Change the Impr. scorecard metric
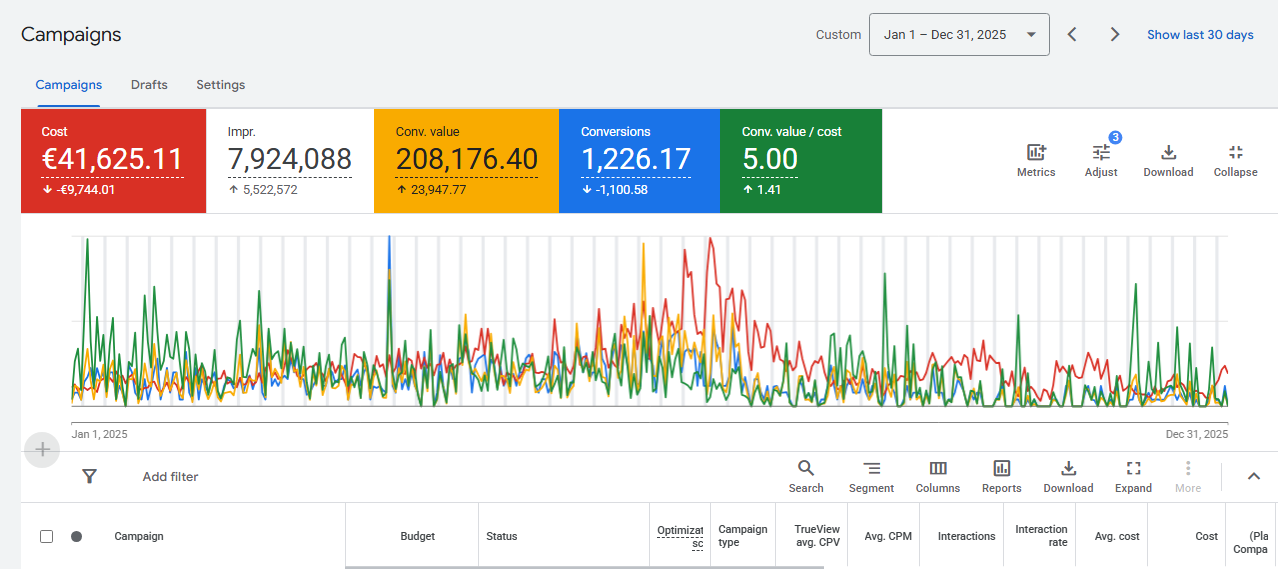Screen dimensions: 1278x569 point(290,161)
